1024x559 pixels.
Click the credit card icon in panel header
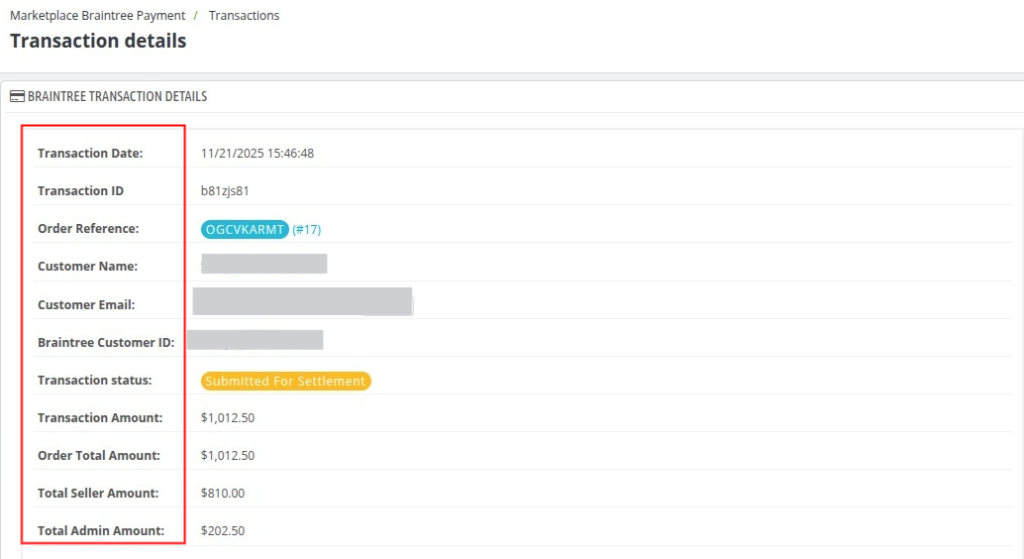click(17, 97)
